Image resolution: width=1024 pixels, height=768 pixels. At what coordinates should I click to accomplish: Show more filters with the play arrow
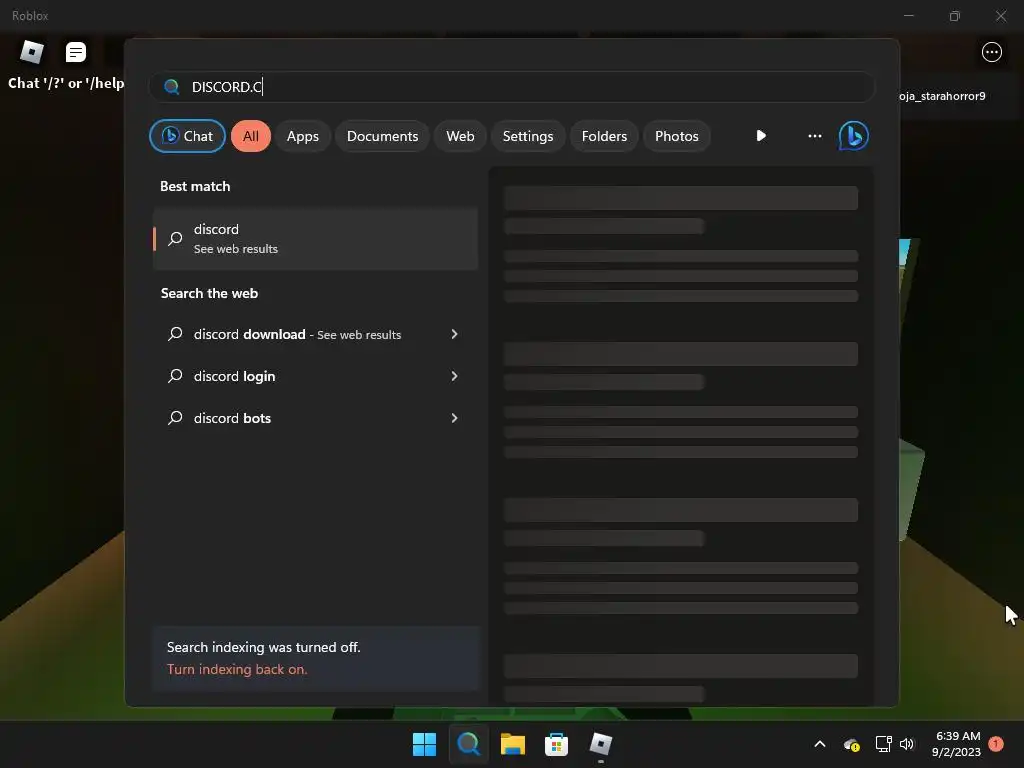[761, 136]
